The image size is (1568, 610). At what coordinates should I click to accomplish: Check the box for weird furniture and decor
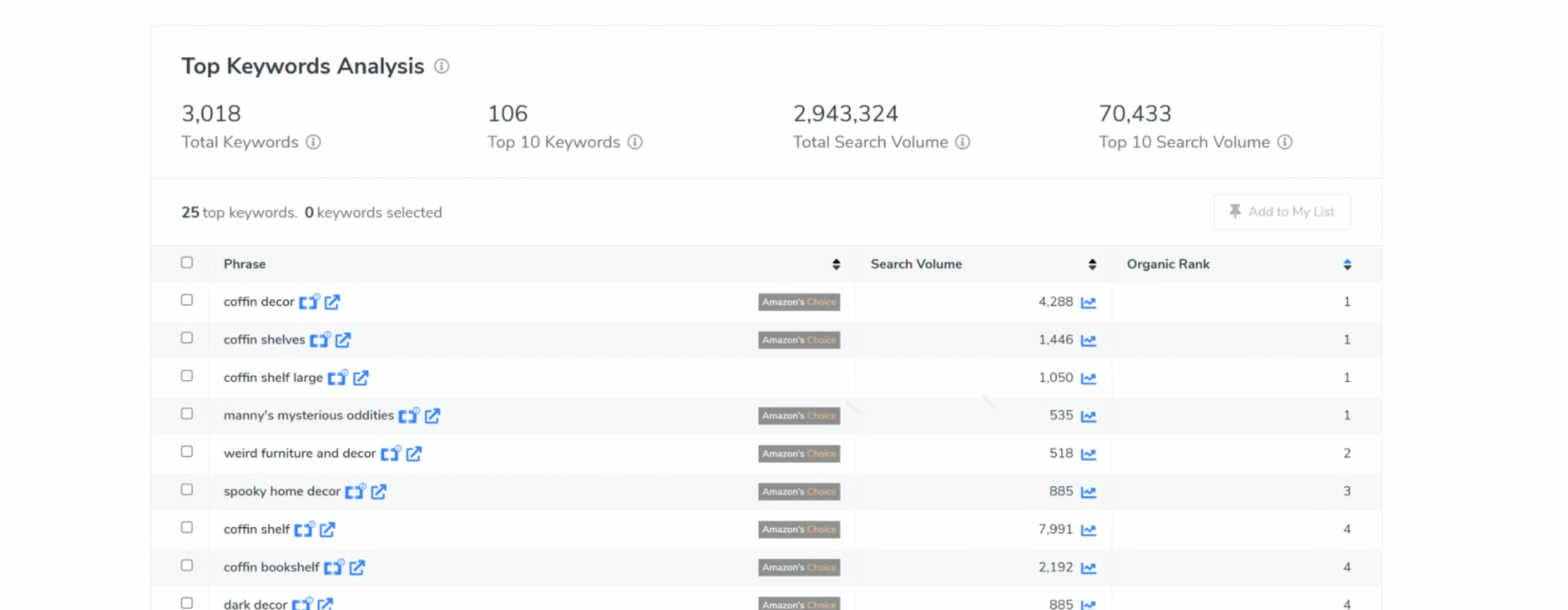click(x=187, y=452)
